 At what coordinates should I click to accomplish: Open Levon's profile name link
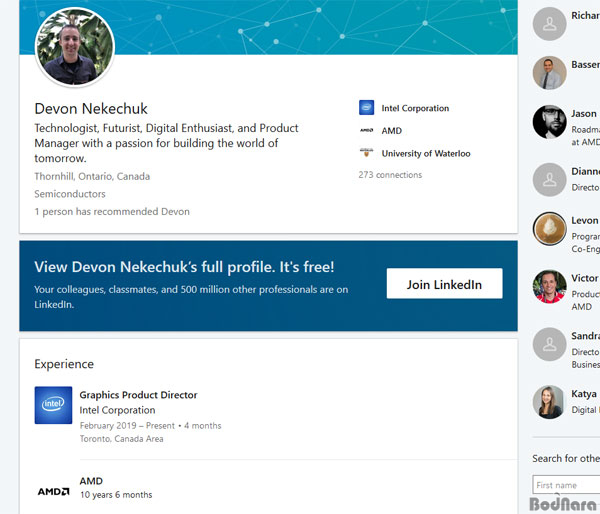pos(585,220)
